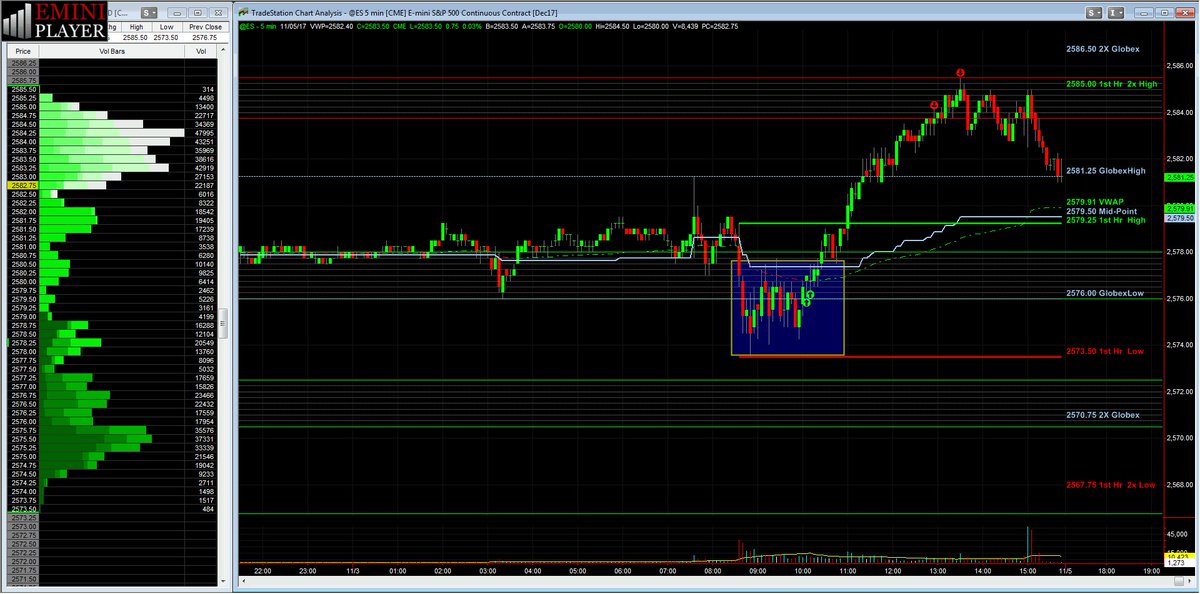Click the 2579.25 1st Hr High label
1200x594 pixels.
(x=1106, y=220)
